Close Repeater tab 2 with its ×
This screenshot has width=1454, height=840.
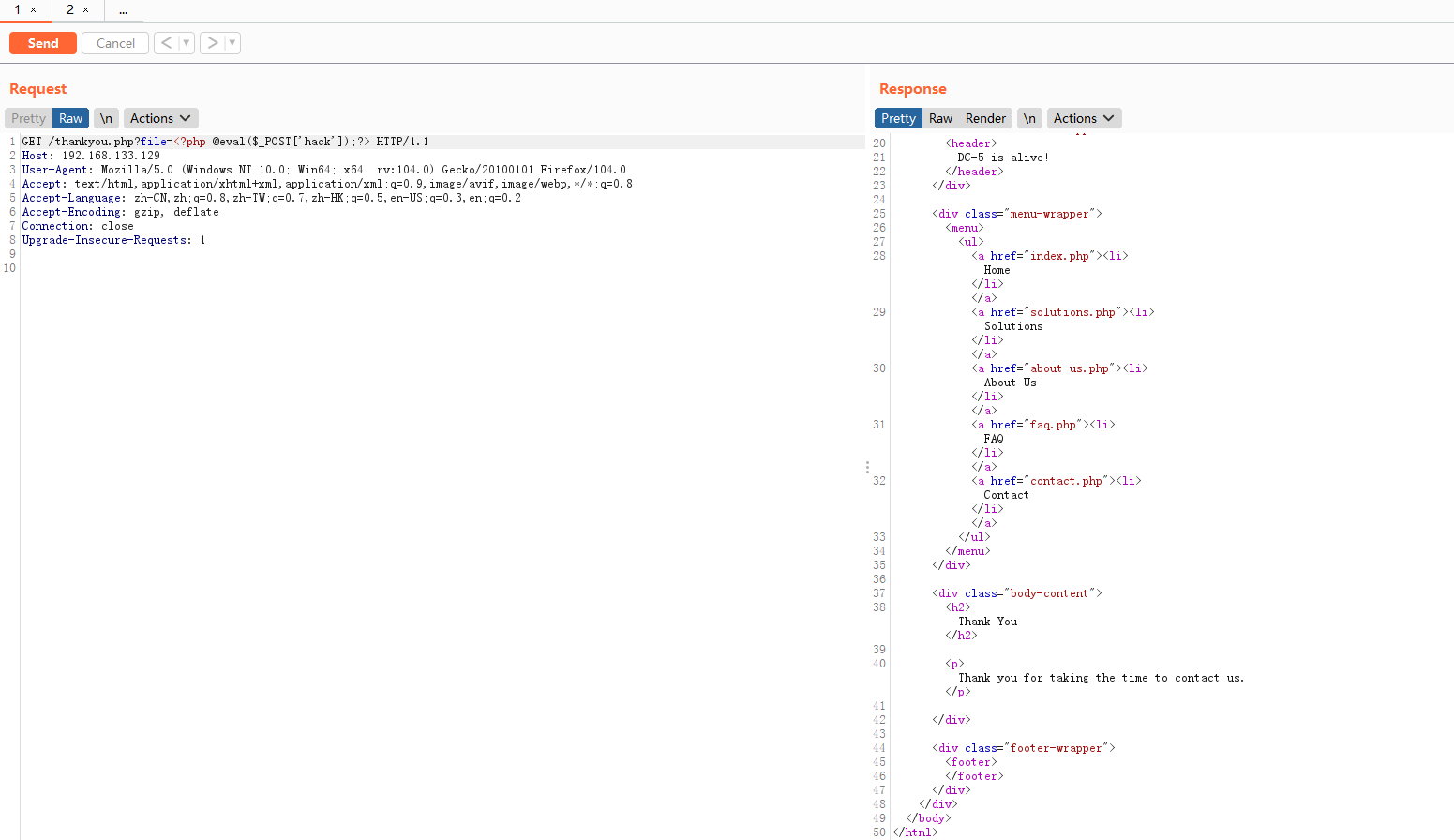(x=86, y=10)
